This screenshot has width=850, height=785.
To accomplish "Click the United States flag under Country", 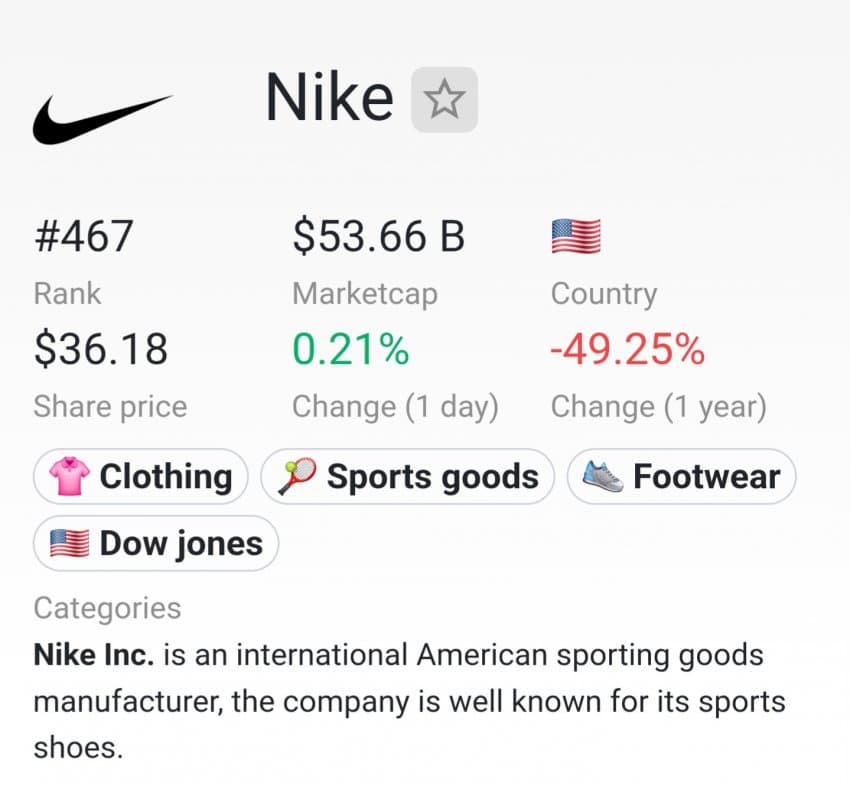I will tap(576, 236).
